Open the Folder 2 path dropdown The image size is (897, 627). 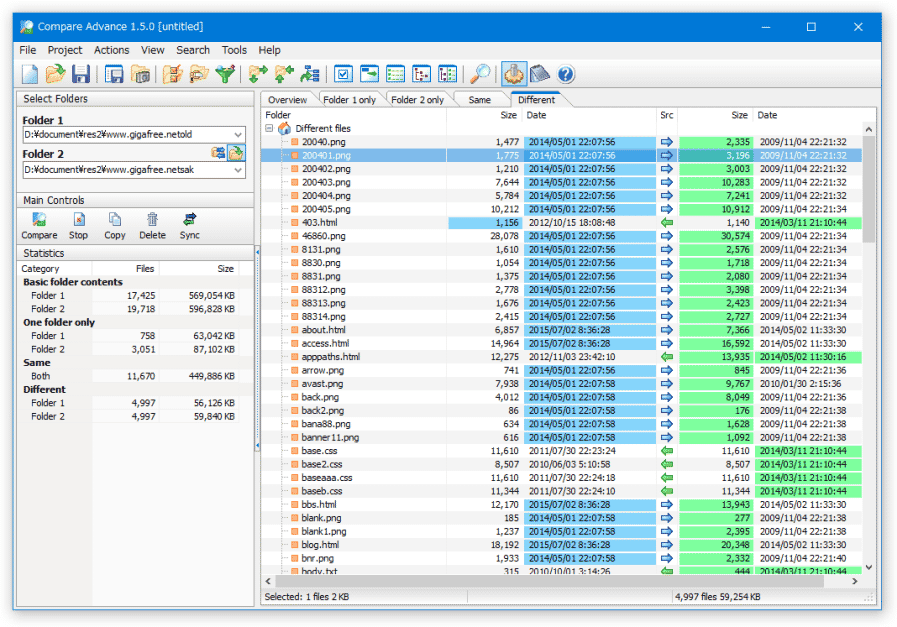tap(238, 170)
